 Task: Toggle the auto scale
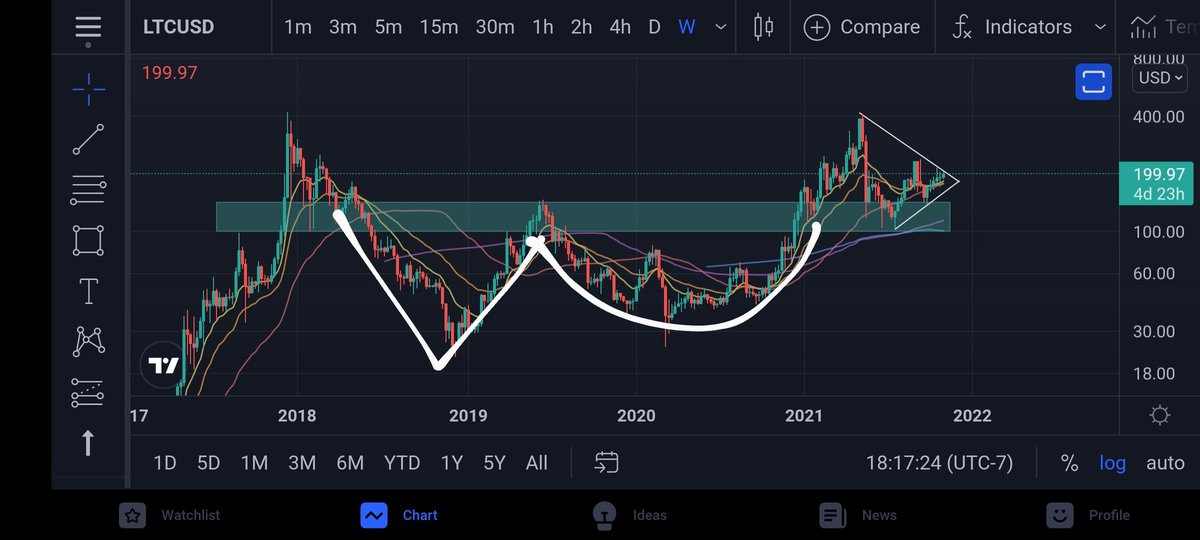click(1165, 463)
